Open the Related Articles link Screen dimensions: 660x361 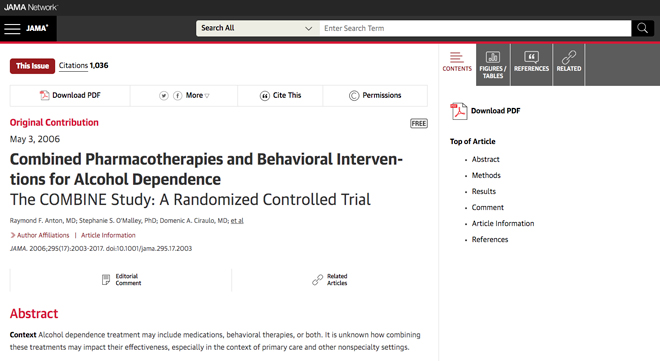[337, 279]
